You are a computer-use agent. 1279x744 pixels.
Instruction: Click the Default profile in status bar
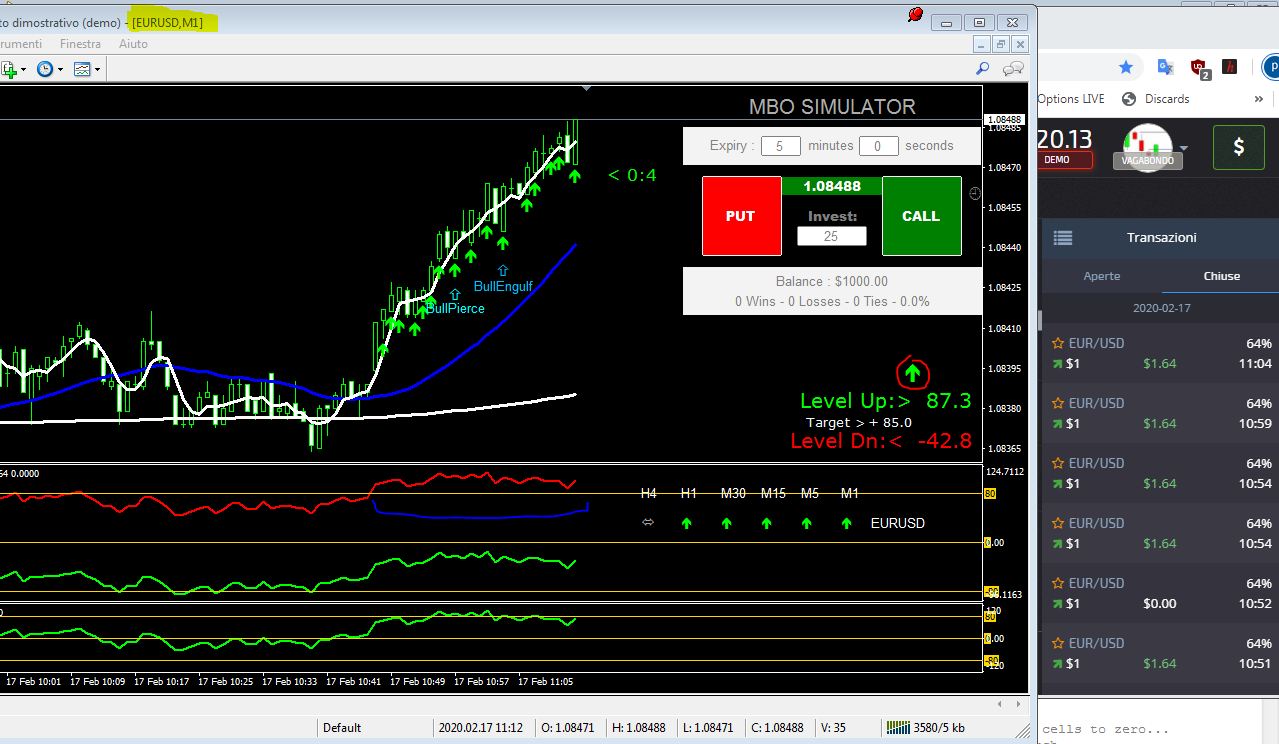[342, 728]
